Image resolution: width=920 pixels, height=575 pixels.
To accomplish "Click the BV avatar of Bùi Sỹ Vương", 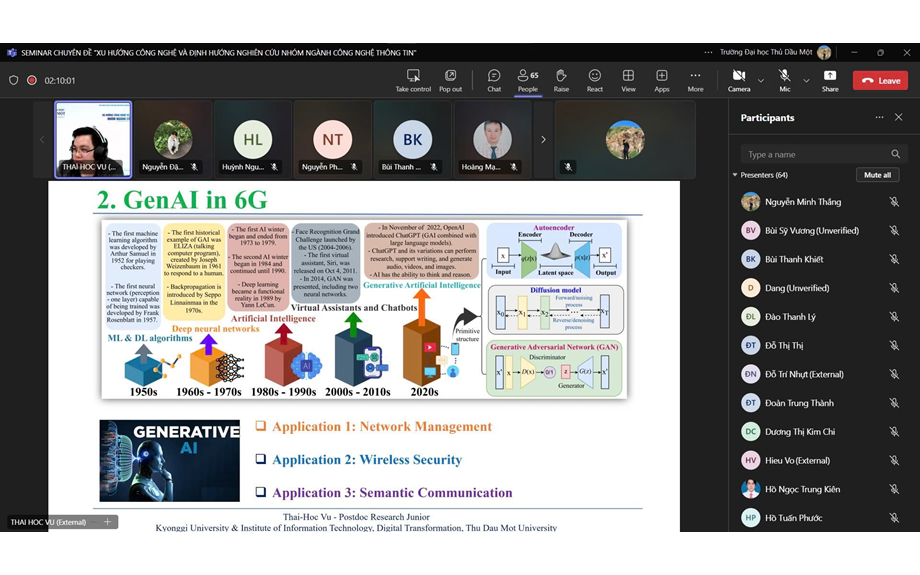I will (x=750, y=231).
